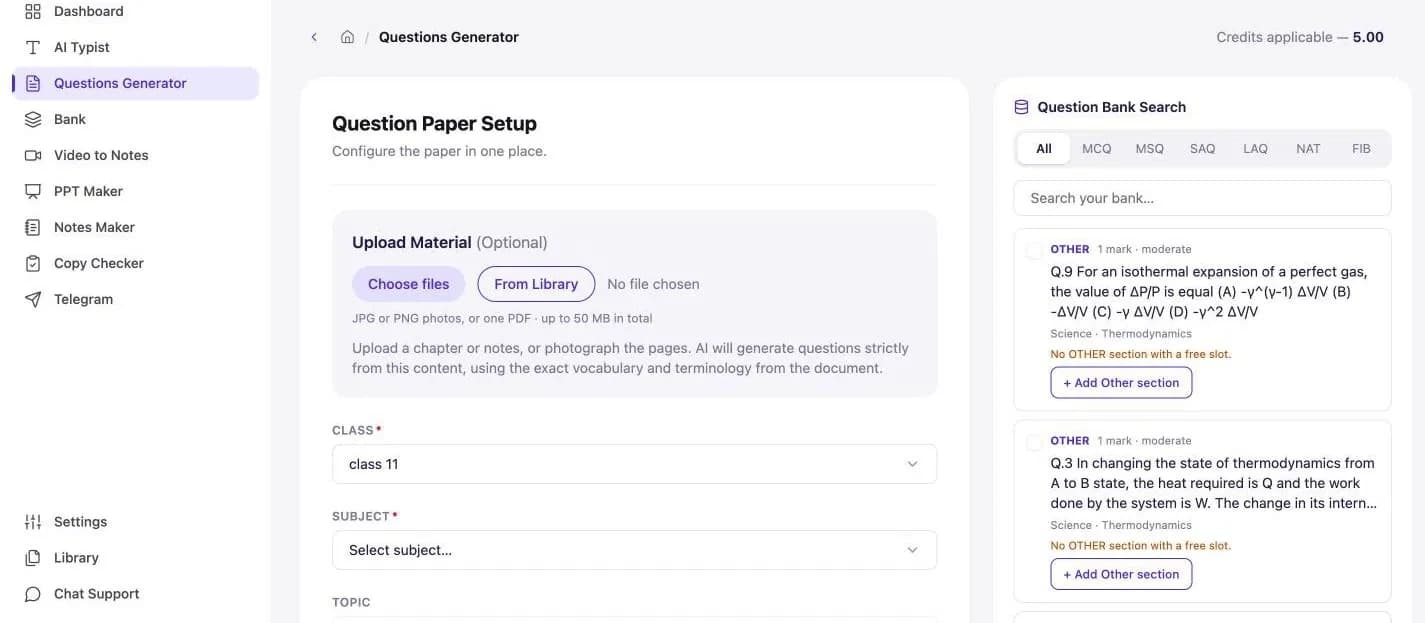Click the Library book icon
1425x623 pixels.
tap(33, 558)
